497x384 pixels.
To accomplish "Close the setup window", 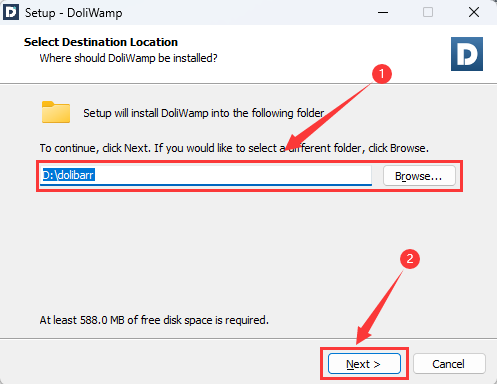I will pyautogui.click(x=474, y=13).
